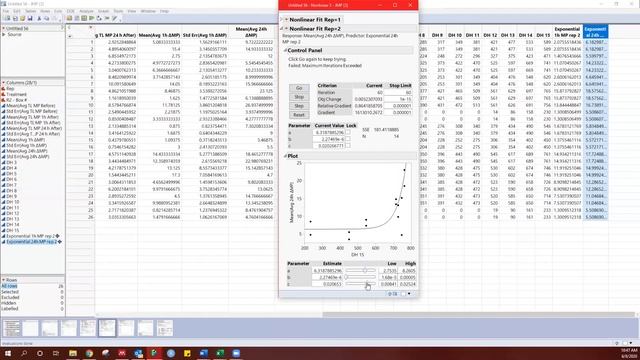This screenshot has height=360, width=640.
Task: Open Excel from the taskbar
Action: coord(220,353)
